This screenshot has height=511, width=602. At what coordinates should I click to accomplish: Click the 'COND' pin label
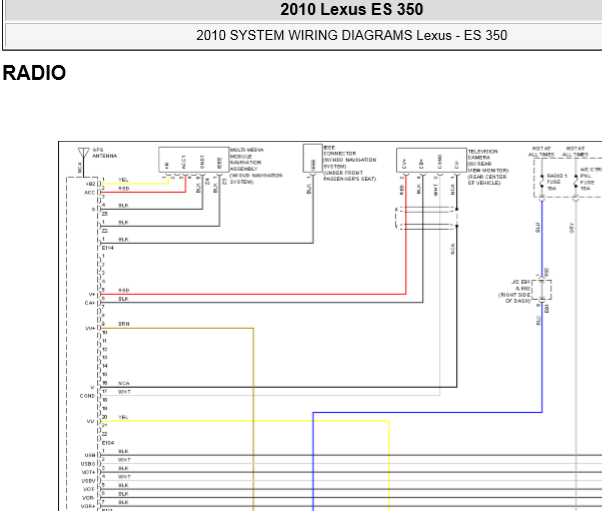(87, 396)
